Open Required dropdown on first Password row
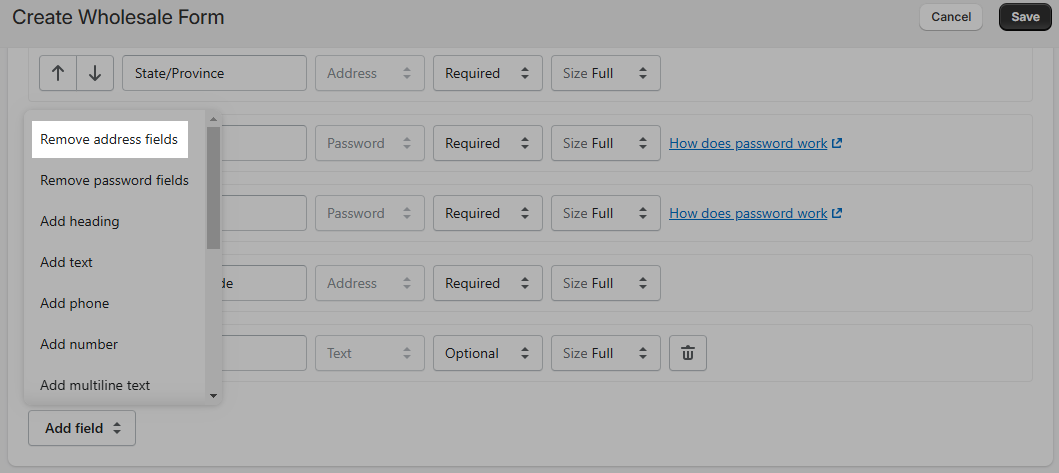1059x473 pixels. (x=488, y=143)
